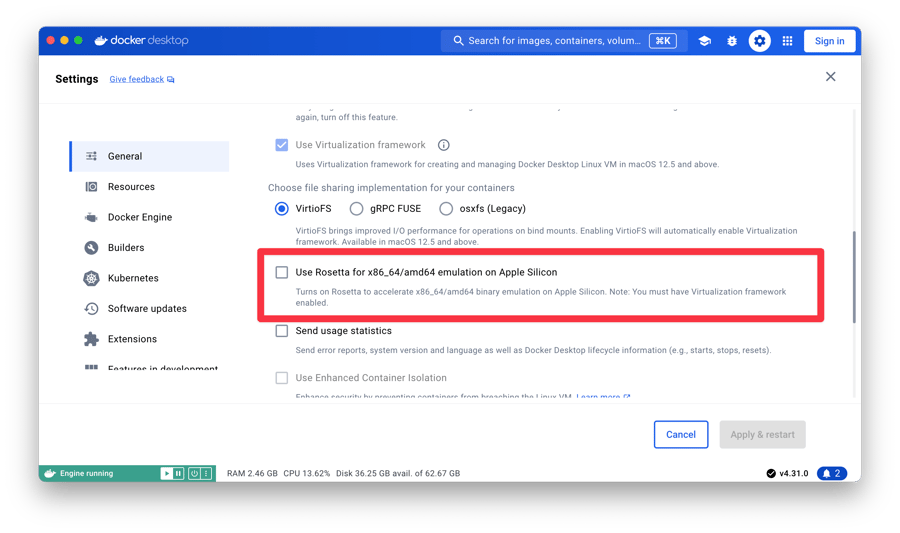Open the Learning Center graduation cap icon

pyautogui.click(x=705, y=41)
